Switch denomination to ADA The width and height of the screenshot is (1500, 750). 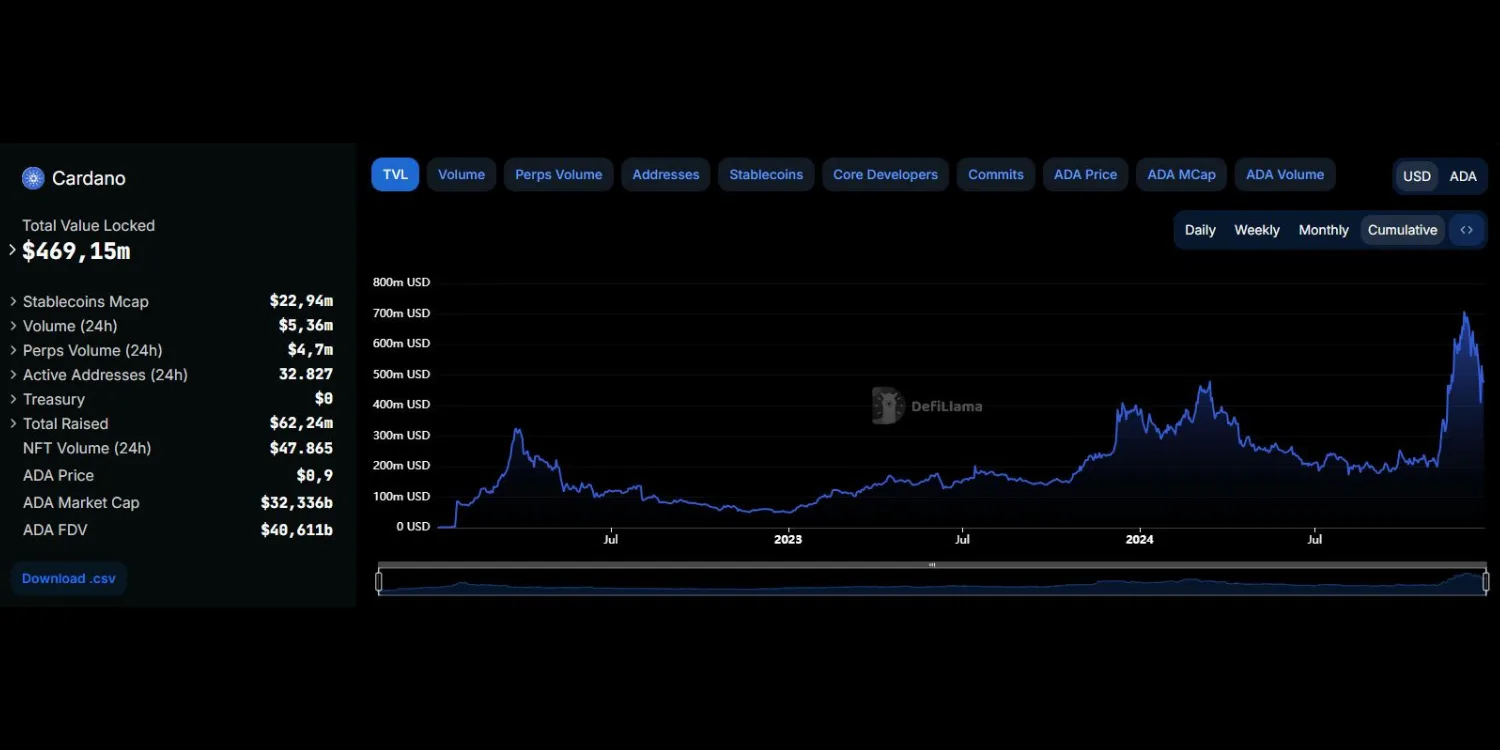point(1463,176)
